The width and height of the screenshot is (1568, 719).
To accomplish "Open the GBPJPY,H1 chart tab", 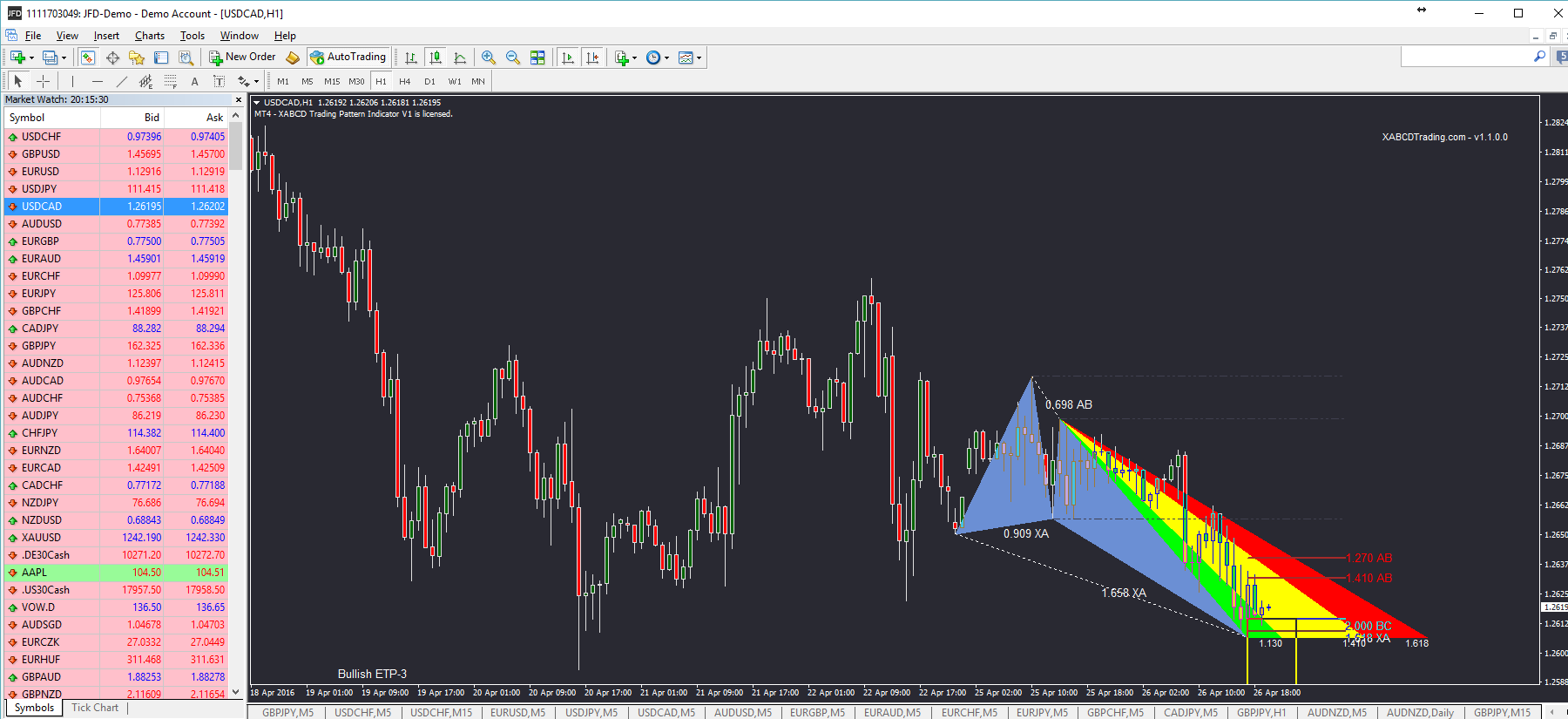I will (1261, 713).
